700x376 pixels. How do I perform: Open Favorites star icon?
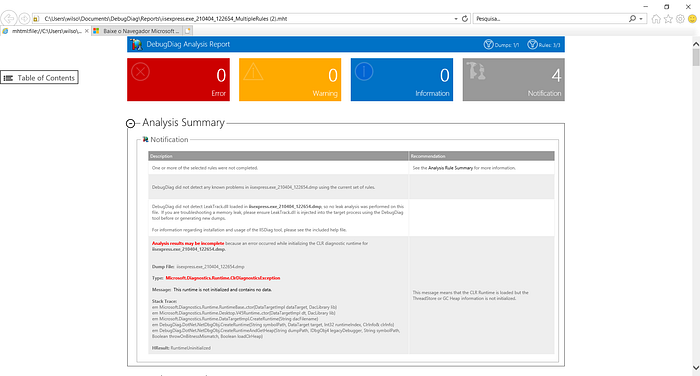[668, 19]
